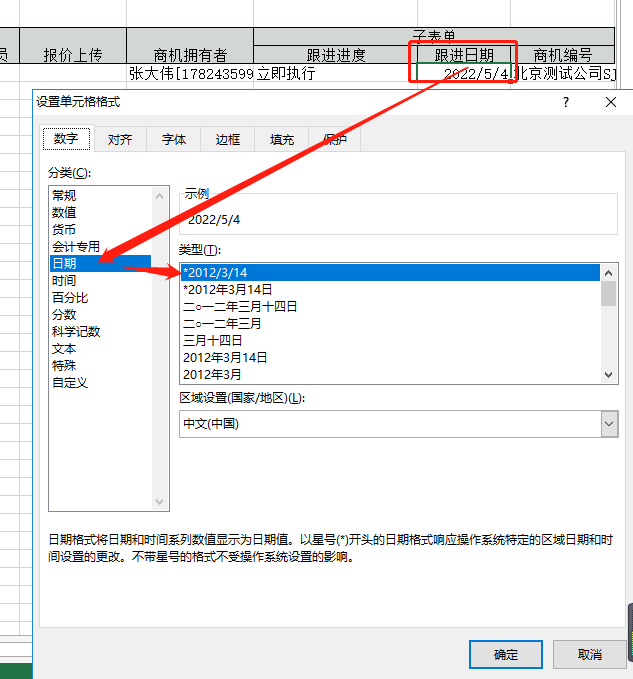This screenshot has height=679, width=633.
Task: Switch to the 填充 tab
Action: pyautogui.click(x=282, y=139)
